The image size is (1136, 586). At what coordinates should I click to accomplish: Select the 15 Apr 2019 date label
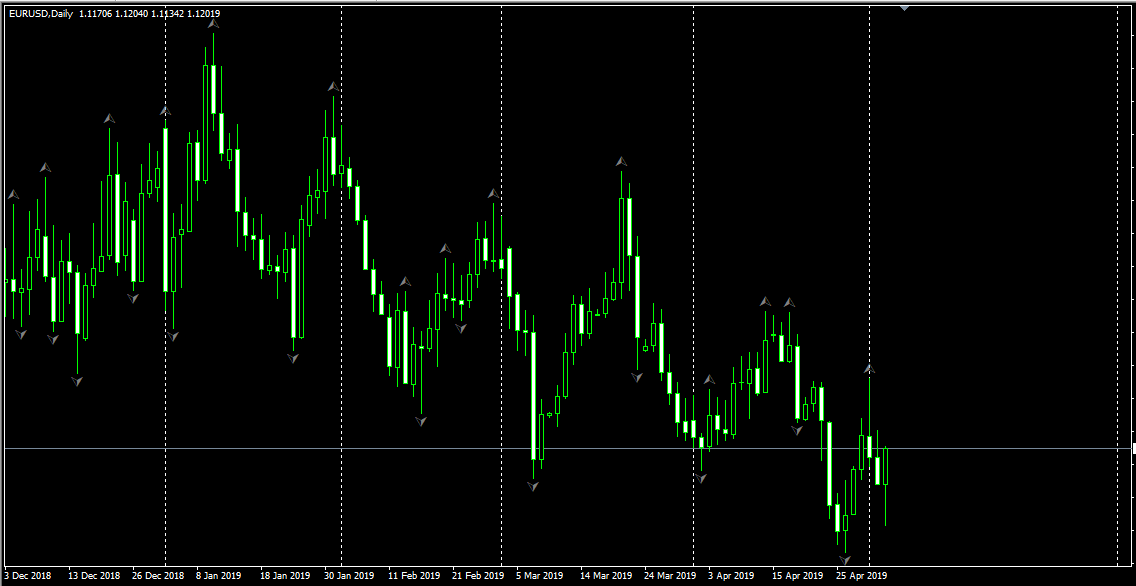pyautogui.click(x=798, y=576)
